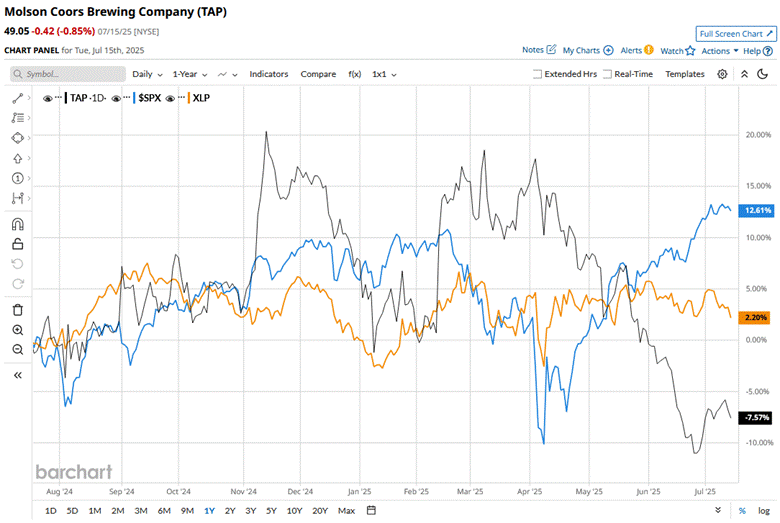Expand shapes tool options arrow
Viewport: 780px width, 523px height.
coord(29,138)
